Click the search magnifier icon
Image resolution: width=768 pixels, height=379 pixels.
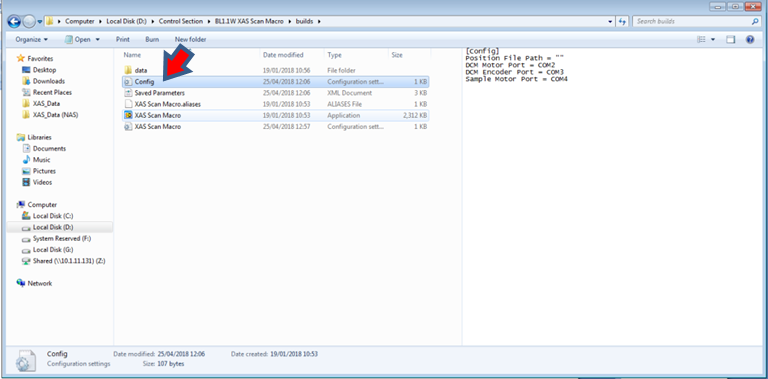(x=755, y=22)
